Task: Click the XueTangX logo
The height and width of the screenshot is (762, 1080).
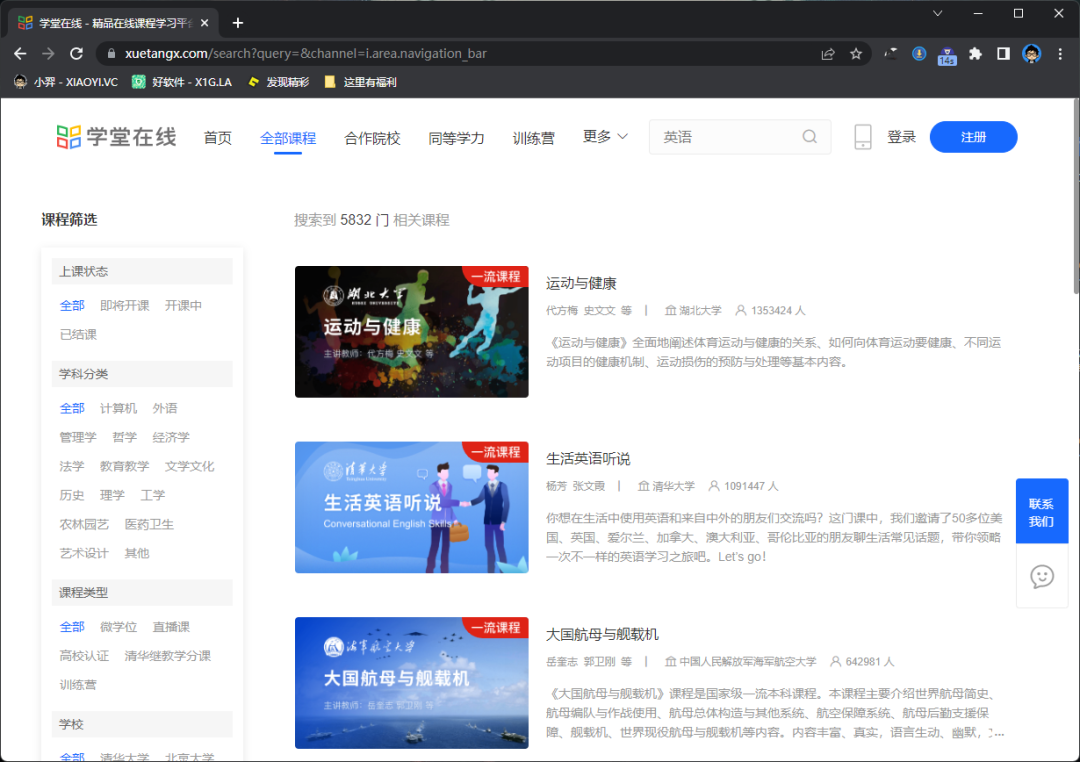Action: click(x=116, y=137)
